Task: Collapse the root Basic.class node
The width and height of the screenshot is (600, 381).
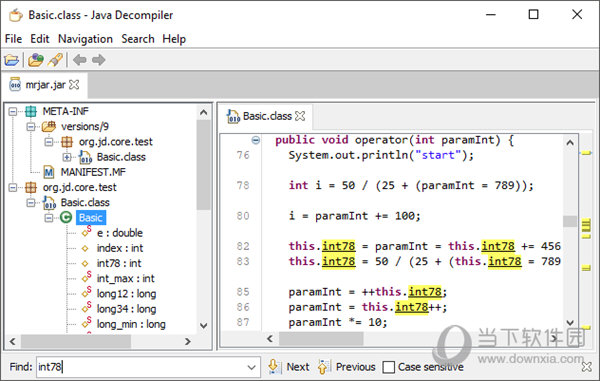Action: point(31,203)
